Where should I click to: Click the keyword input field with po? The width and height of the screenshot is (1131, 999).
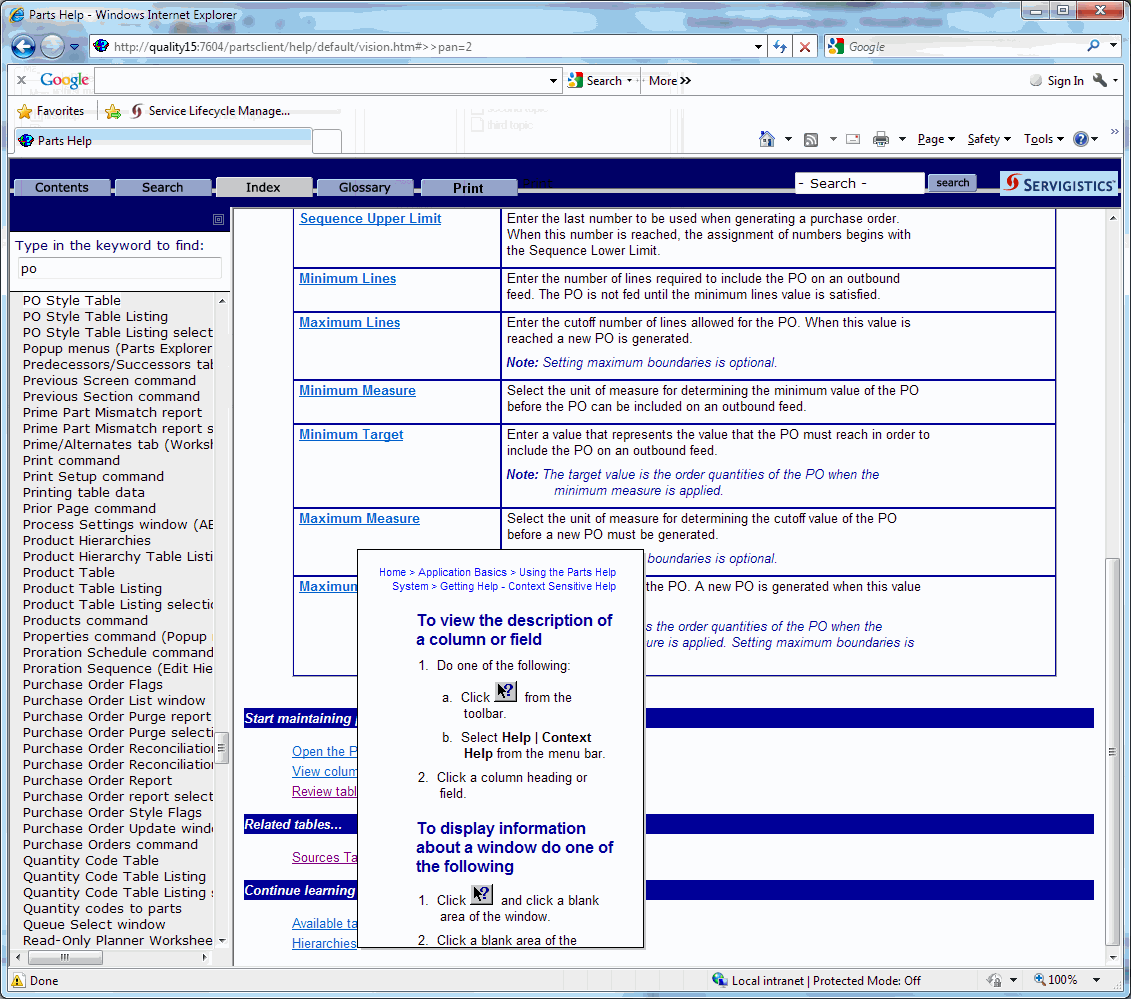[119, 268]
